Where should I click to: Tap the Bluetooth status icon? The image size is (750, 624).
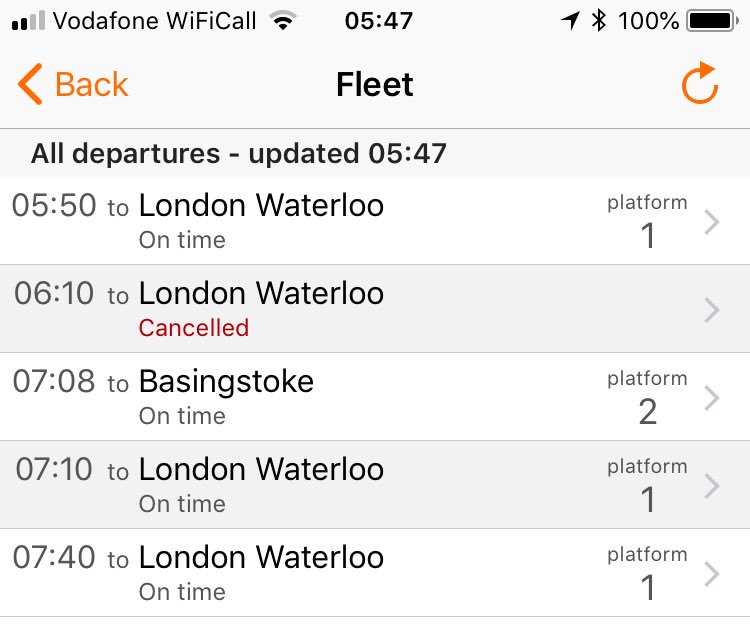[x=598, y=20]
